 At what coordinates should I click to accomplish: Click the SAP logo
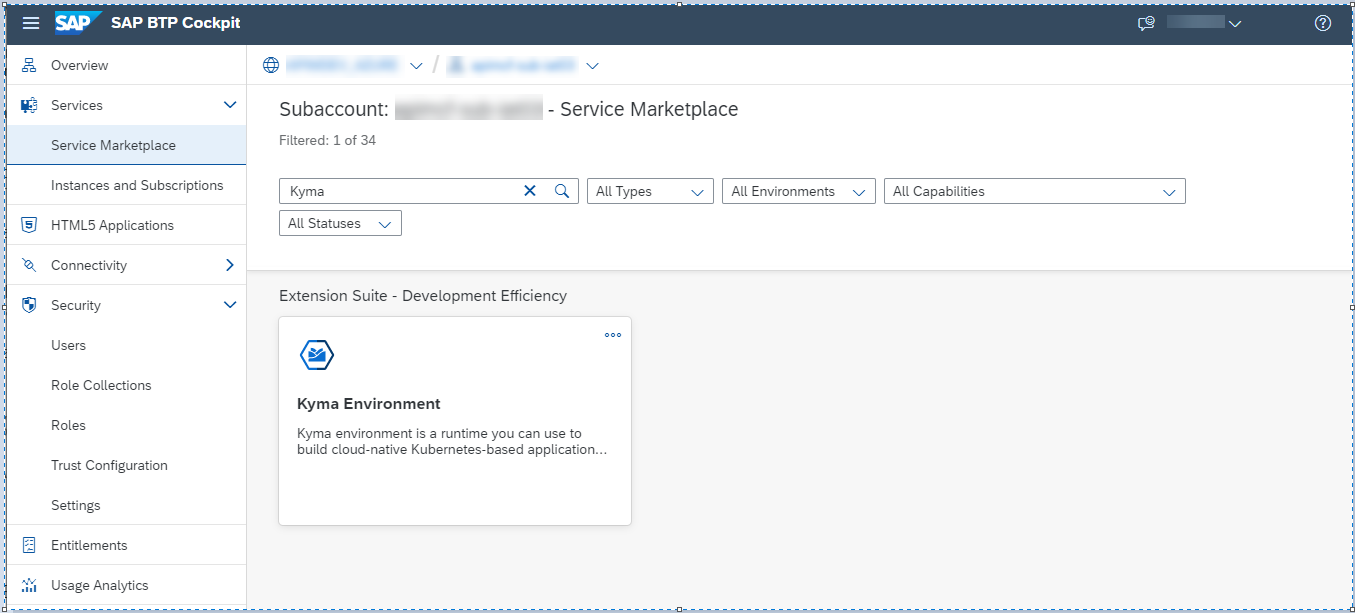click(x=78, y=23)
